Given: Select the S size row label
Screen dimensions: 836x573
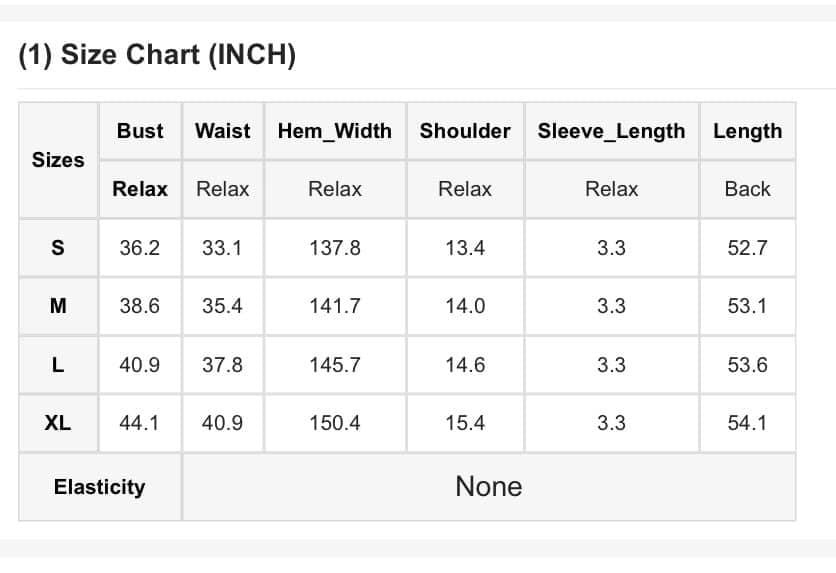Looking at the screenshot, I should [58, 248].
